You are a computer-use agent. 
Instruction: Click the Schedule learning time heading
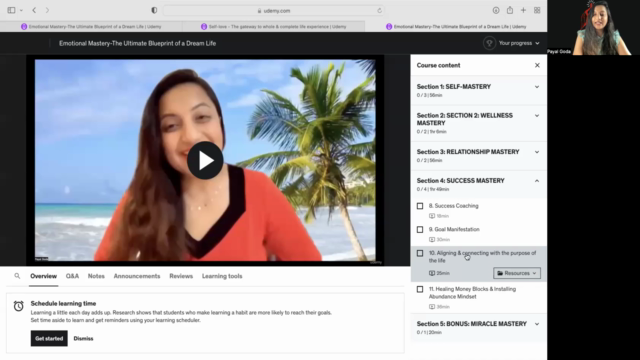point(63,303)
